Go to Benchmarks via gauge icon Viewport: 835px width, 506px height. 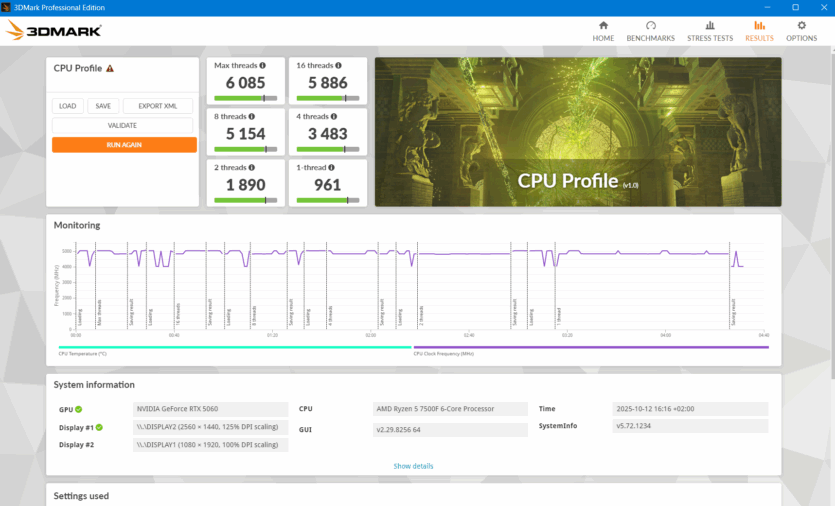[x=650, y=25]
